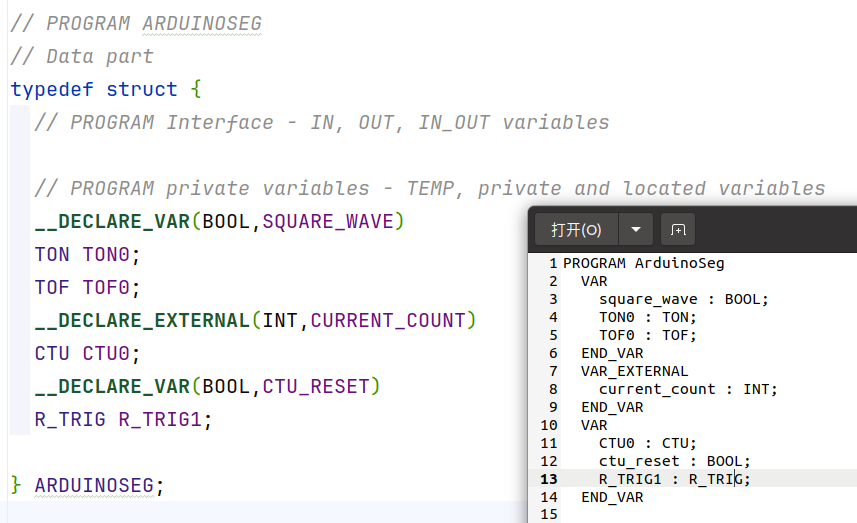Click '__DECLARE_VAR(BOOL,SQUARE_WAVE)' code line
The image size is (857, 523).
tap(219, 221)
